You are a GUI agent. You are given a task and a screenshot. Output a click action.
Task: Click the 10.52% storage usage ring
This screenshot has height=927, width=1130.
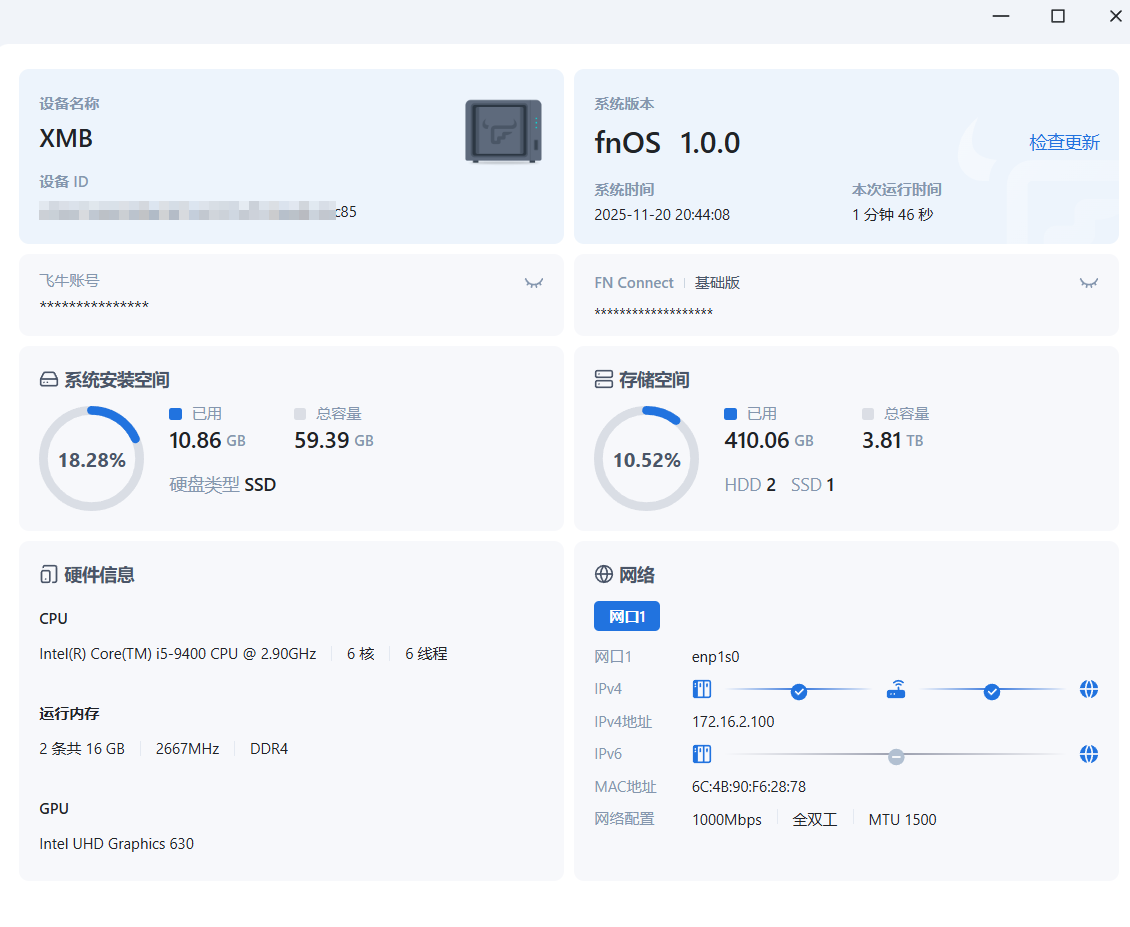coord(646,459)
